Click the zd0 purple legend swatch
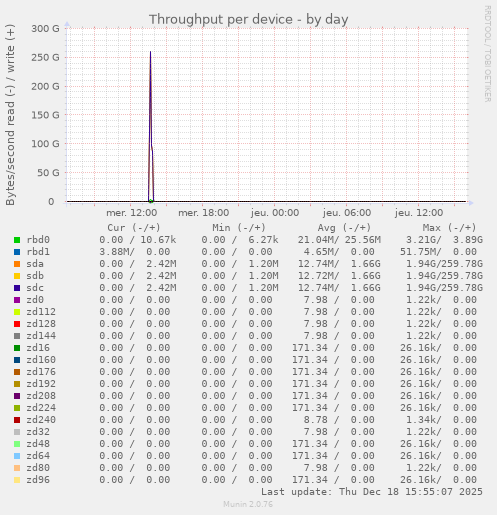 (x=17, y=300)
